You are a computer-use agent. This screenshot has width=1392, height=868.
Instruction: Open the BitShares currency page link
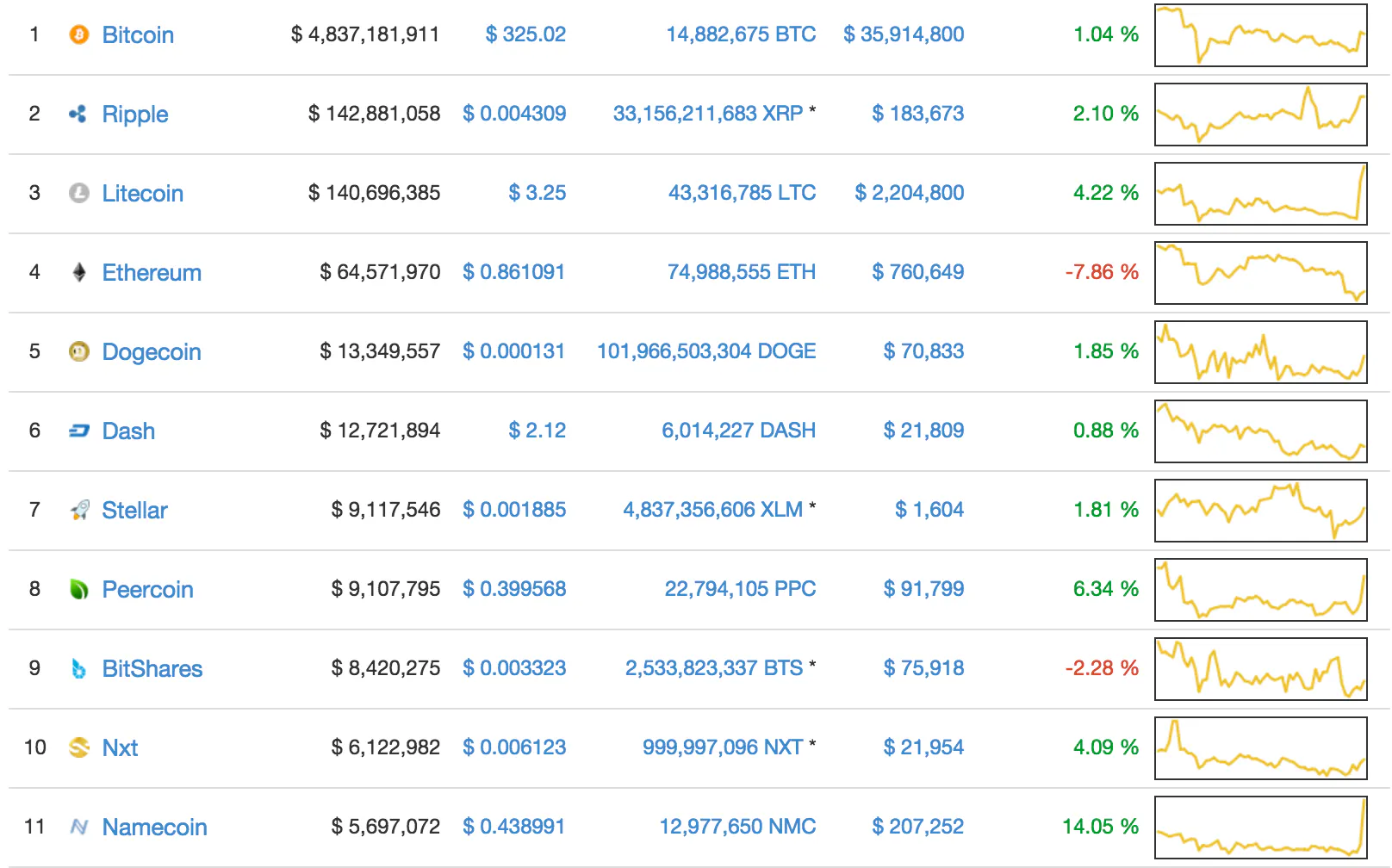point(152,669)
